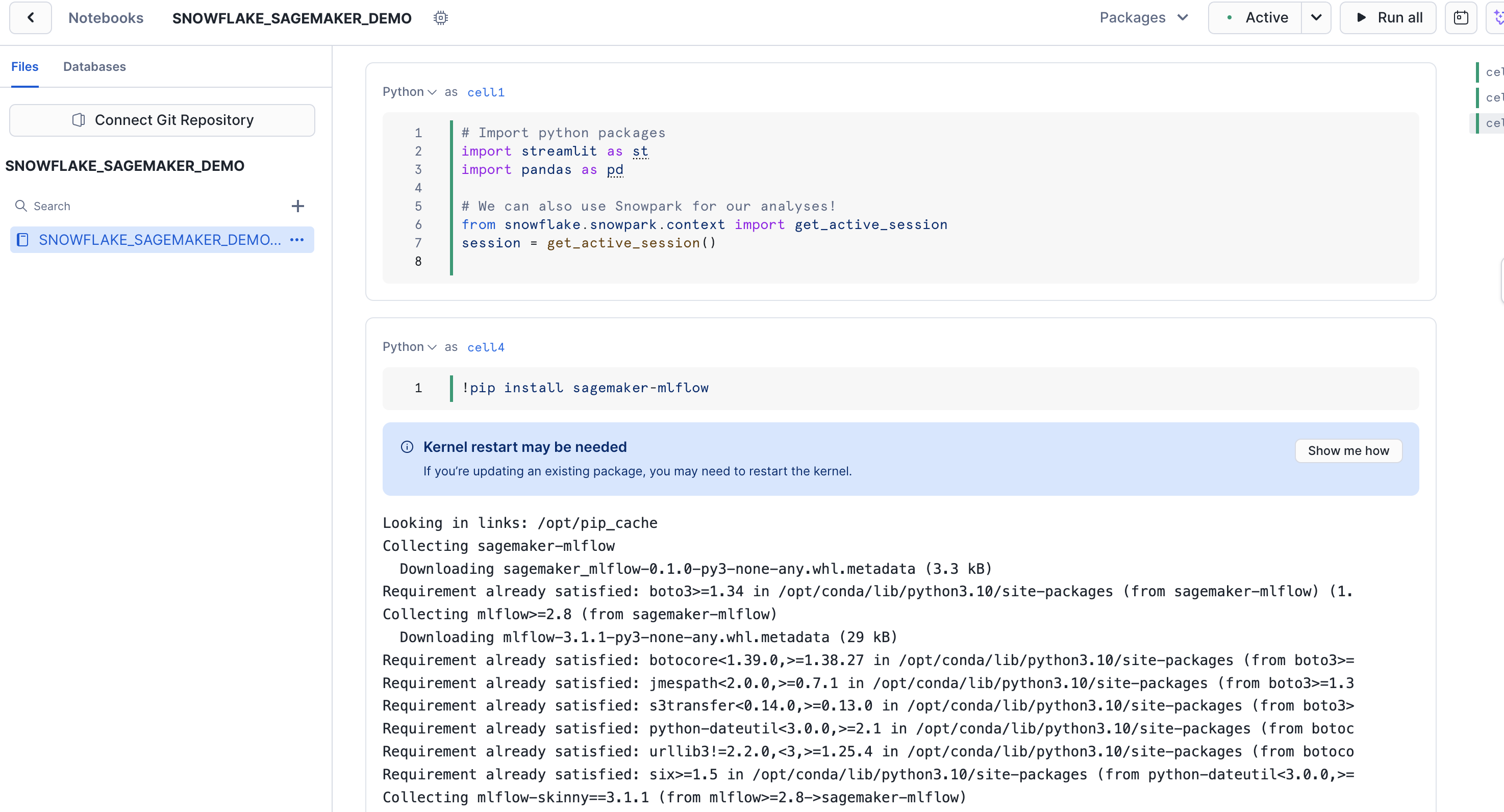Switch to the Databases tab
The height and width of the screenshot is (812, 1504).
click(94, 66)
